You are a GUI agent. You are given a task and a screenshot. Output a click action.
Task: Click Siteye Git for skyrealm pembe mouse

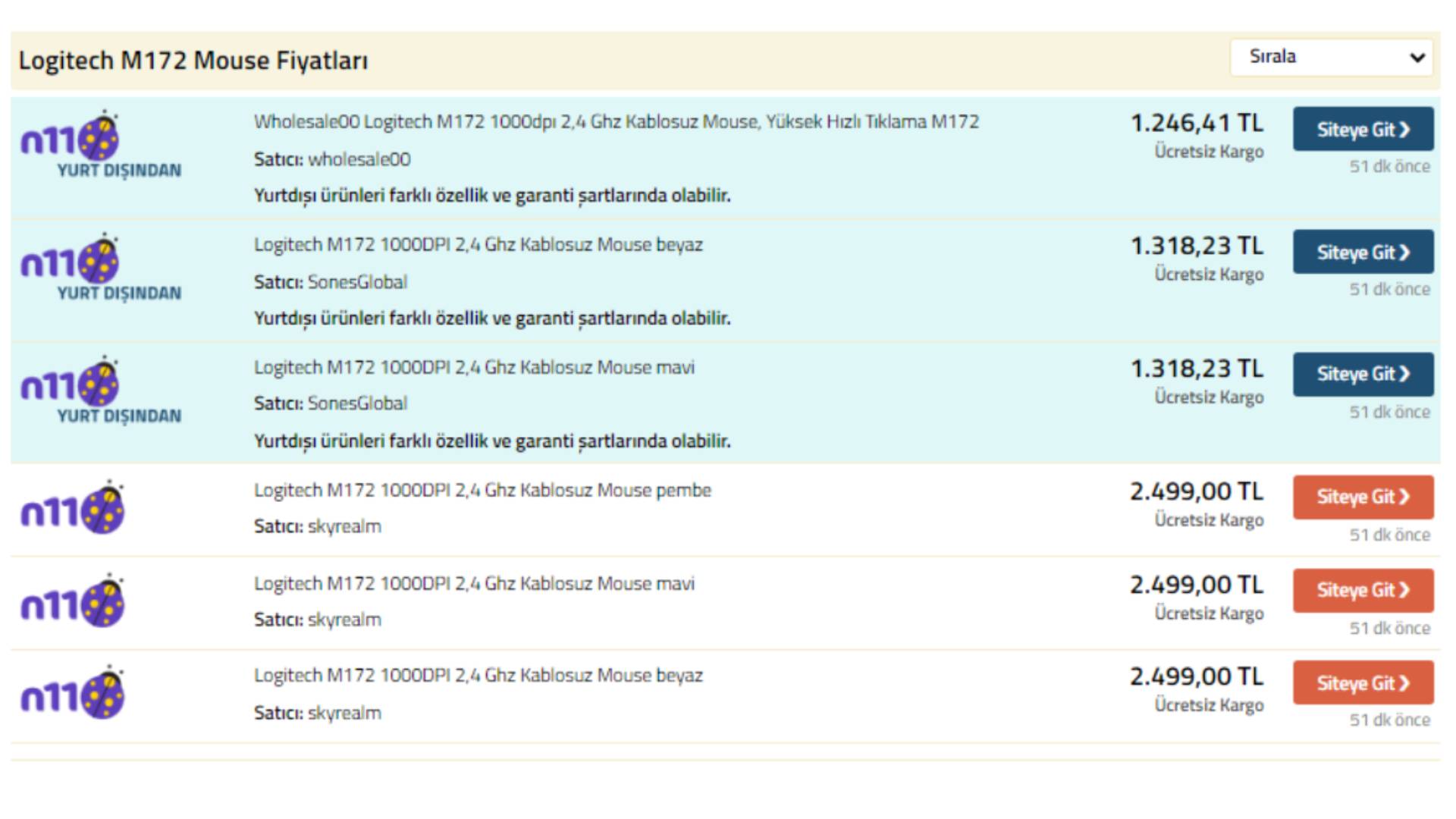[x=1363, y=497]
